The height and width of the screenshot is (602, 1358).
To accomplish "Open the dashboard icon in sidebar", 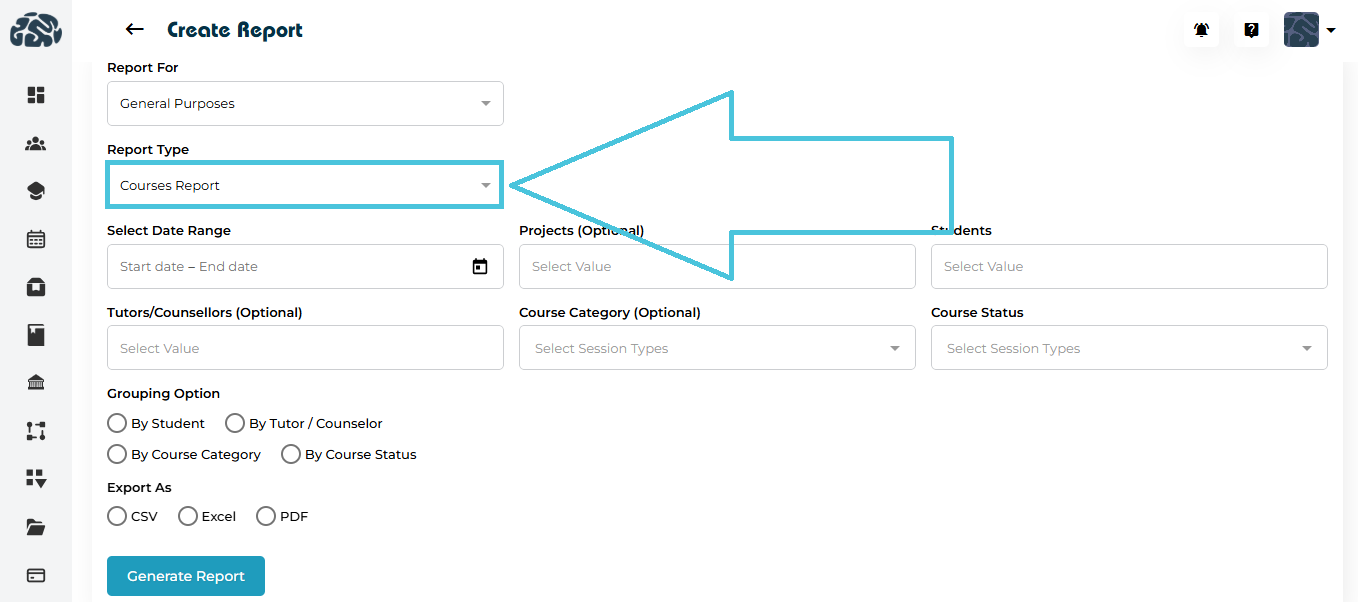I will [36, 95].
